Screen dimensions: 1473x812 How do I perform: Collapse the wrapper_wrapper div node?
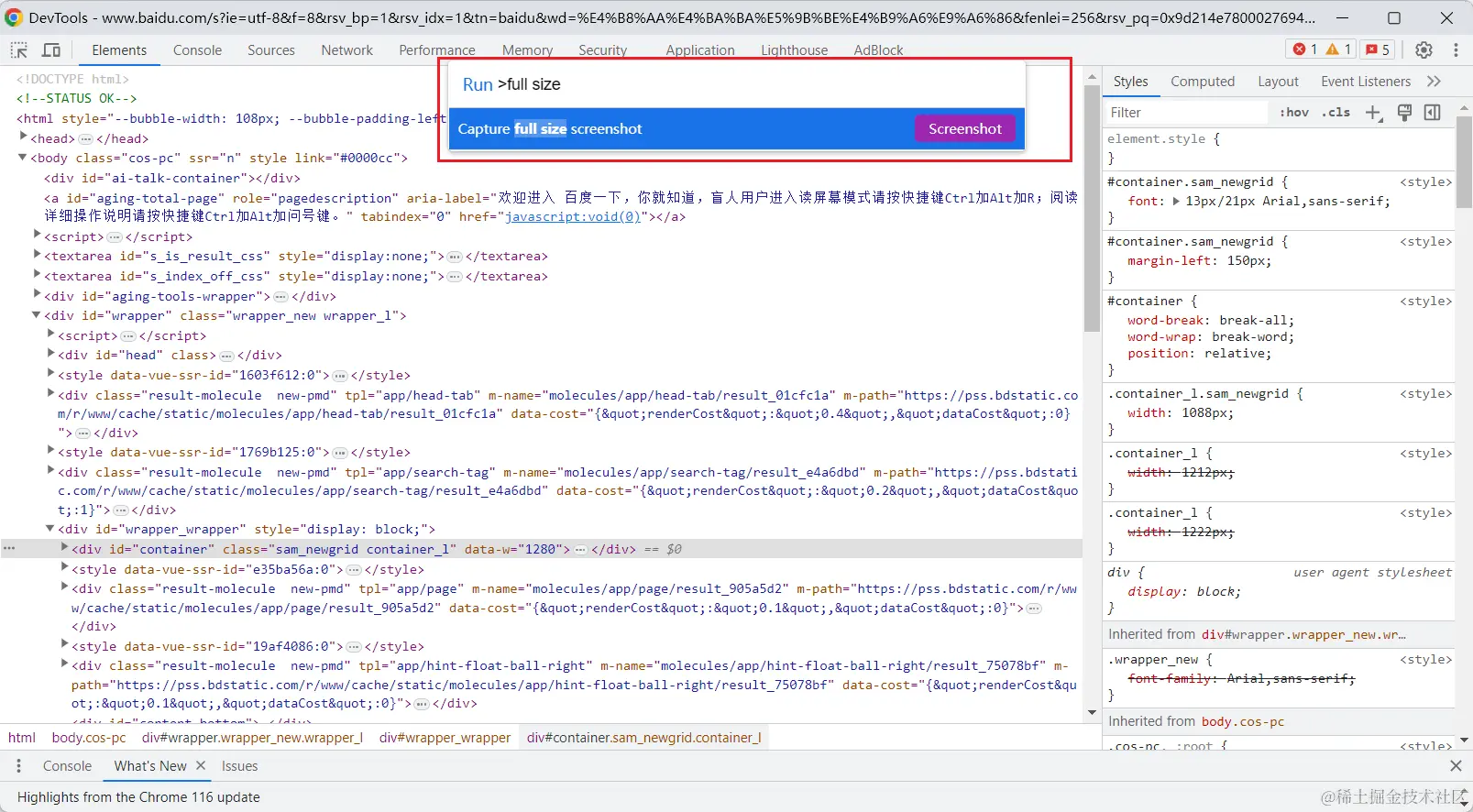51,529
